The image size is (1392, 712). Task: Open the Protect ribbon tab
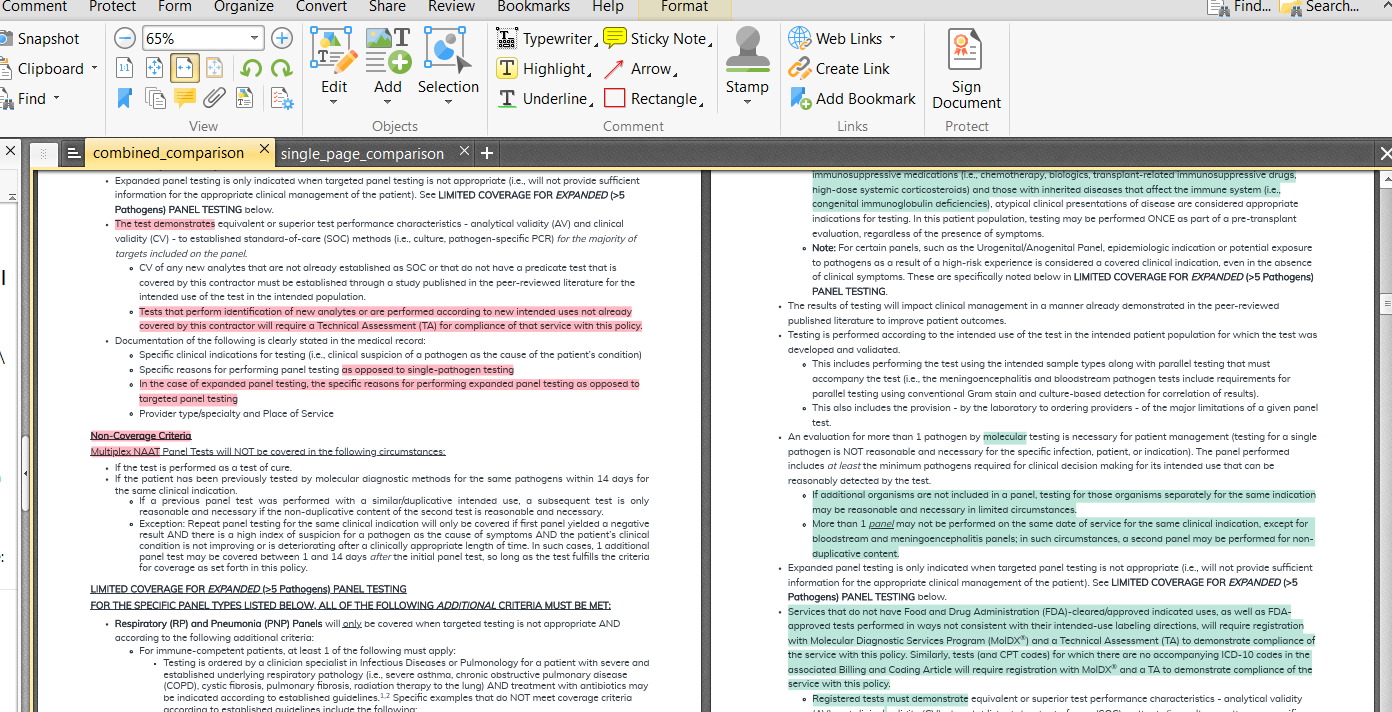pos(113,7)
